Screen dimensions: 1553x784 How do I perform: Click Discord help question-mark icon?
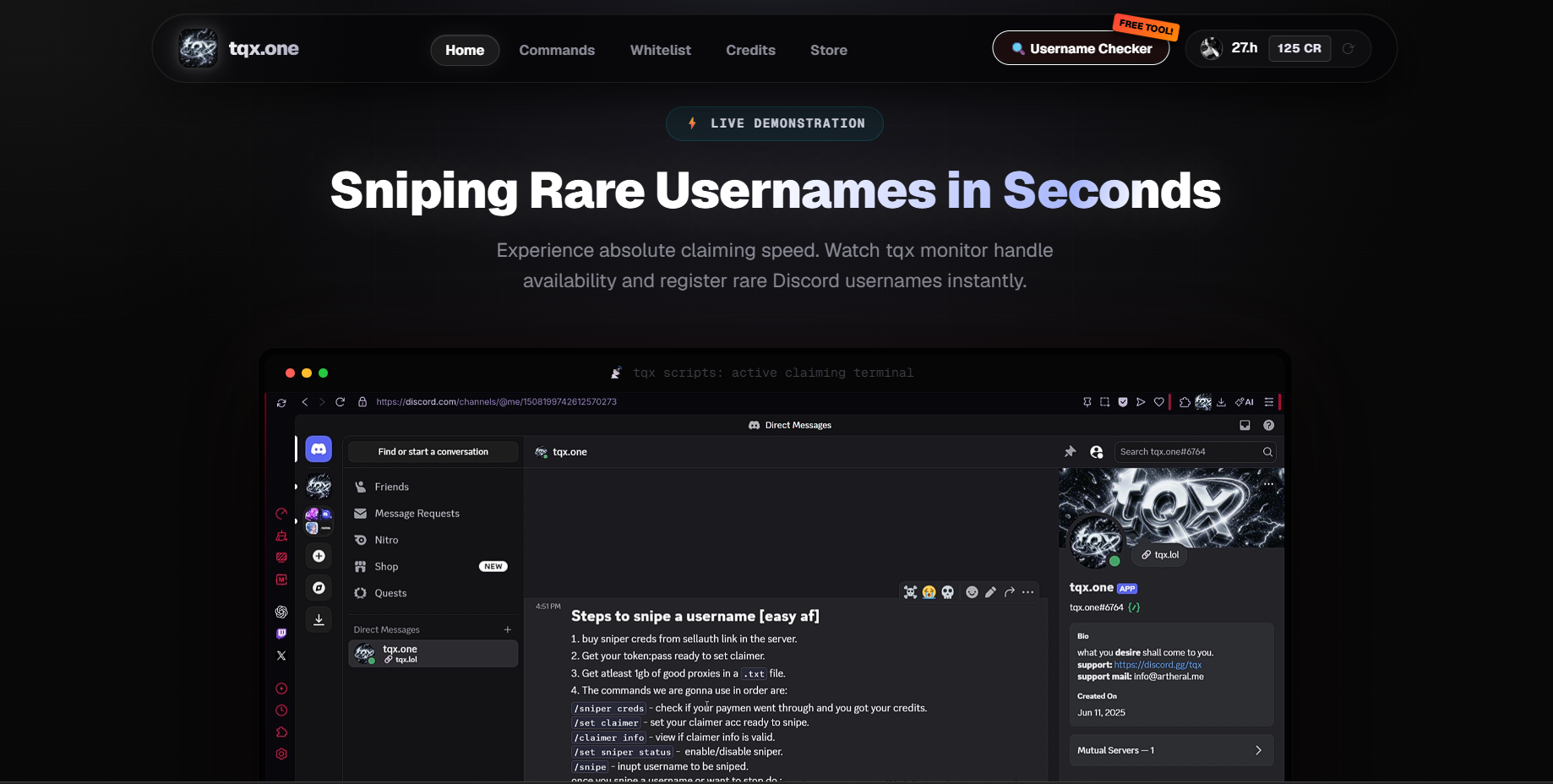pos(1268,425)
